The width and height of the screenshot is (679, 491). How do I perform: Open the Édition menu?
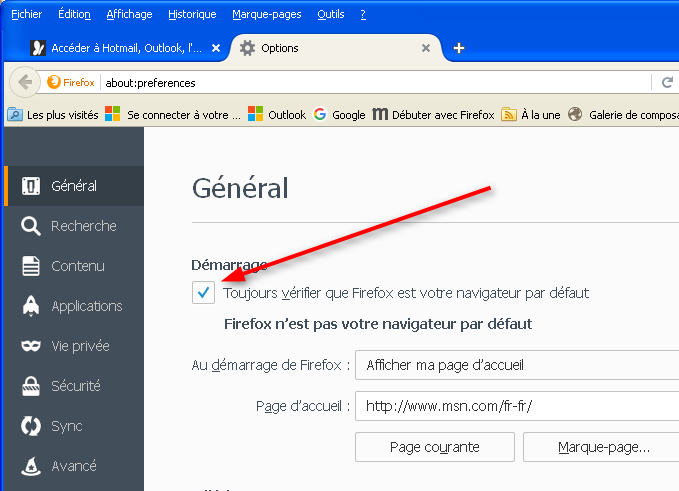click(74, 14)
